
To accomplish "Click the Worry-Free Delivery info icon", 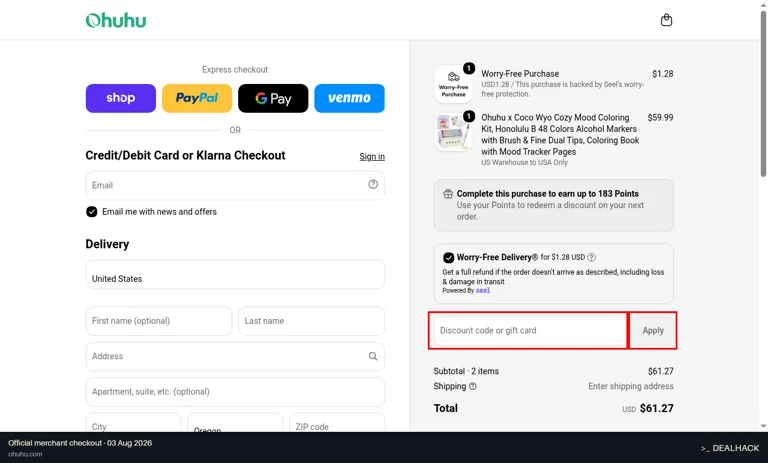I will coord(592,257).
